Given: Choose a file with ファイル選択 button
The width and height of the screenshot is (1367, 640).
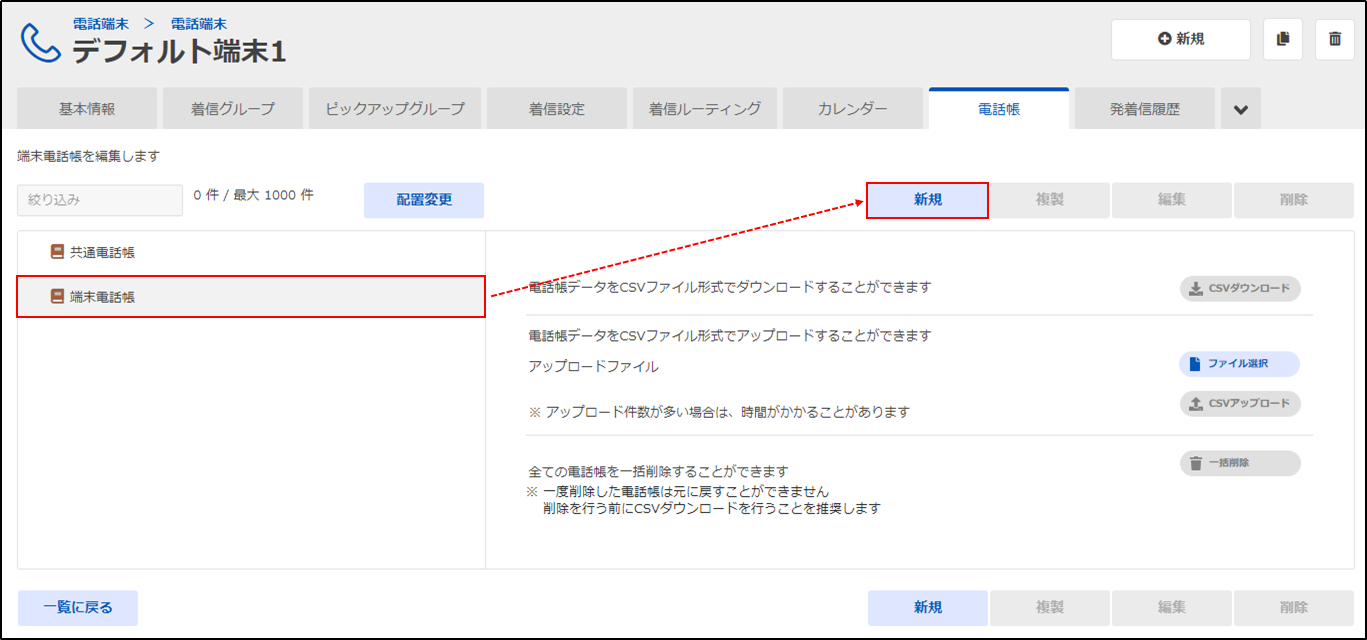Looking at the screenshot, I should coord(1239,364).
